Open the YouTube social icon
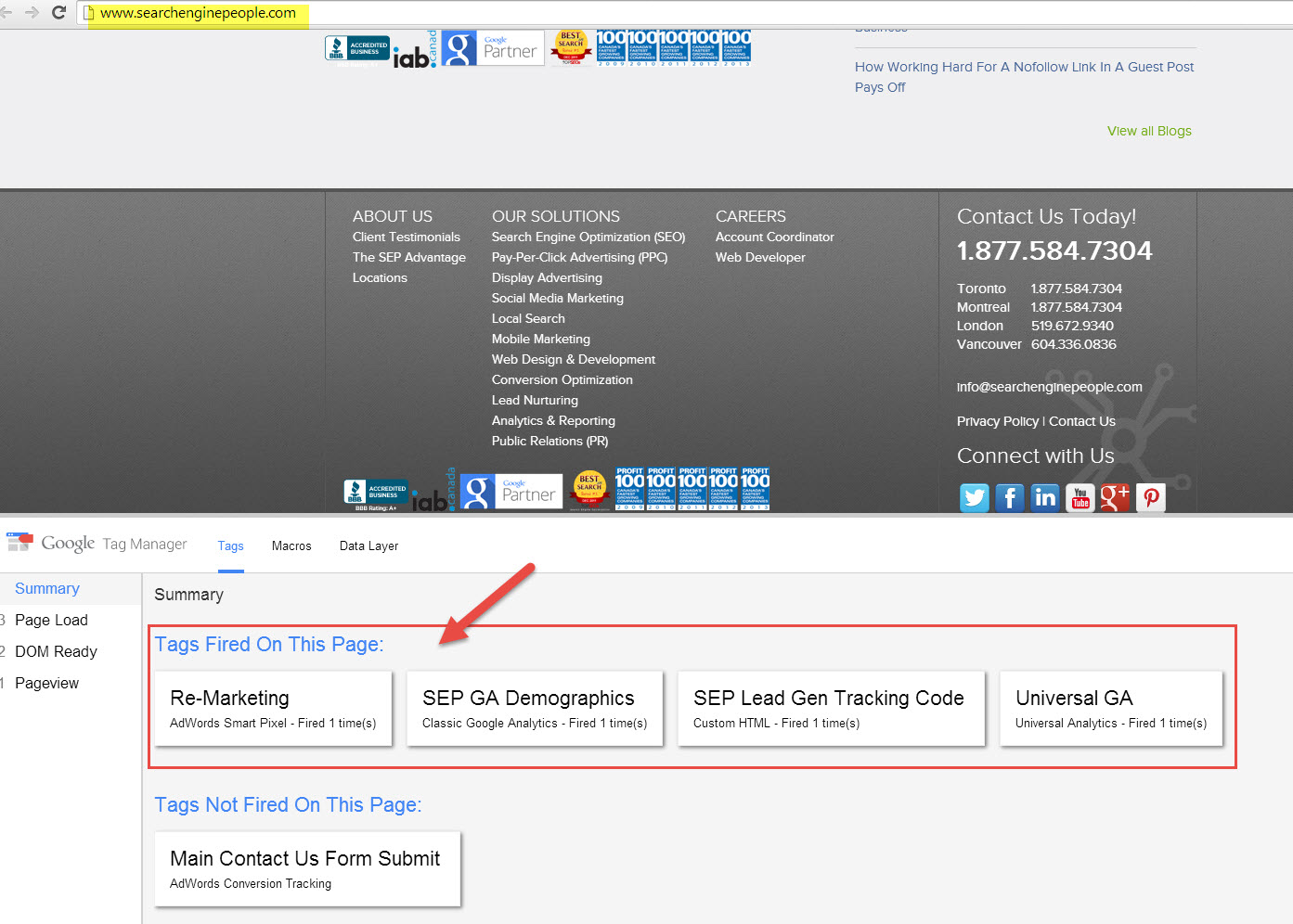This screenshot has width=1293, height=924. click(1080, 498)
